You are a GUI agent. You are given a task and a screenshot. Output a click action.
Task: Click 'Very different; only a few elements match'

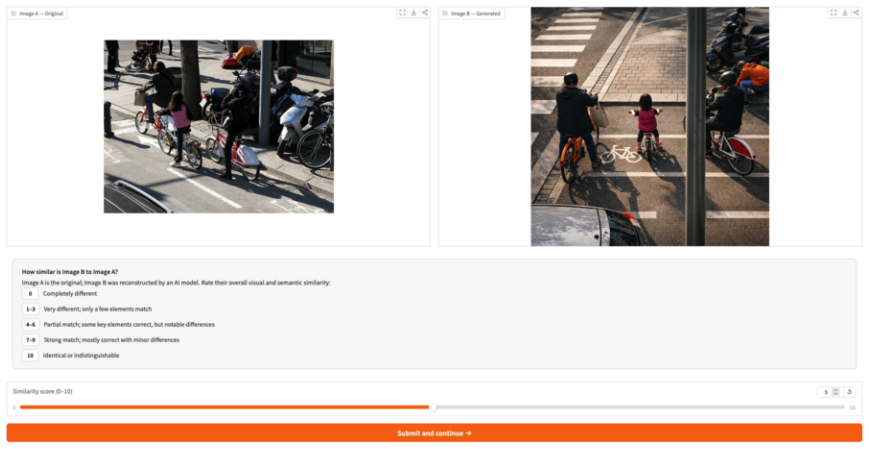pos(98,309)
